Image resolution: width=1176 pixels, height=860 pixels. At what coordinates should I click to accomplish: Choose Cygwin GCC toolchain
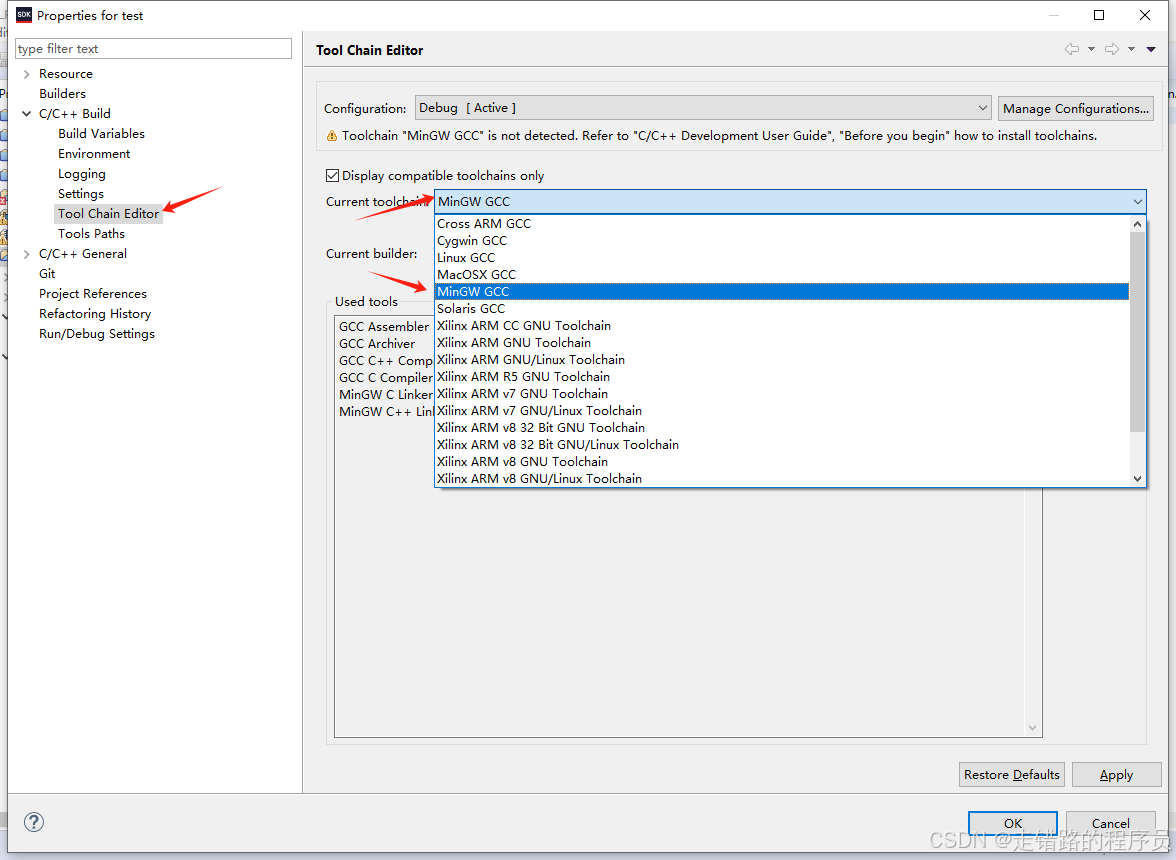(x=782, y=241)
